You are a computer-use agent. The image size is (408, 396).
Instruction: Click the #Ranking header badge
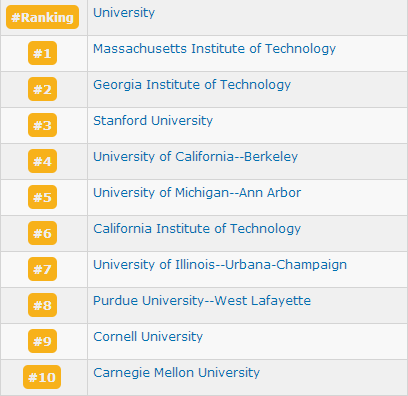(x=42, y=17)
